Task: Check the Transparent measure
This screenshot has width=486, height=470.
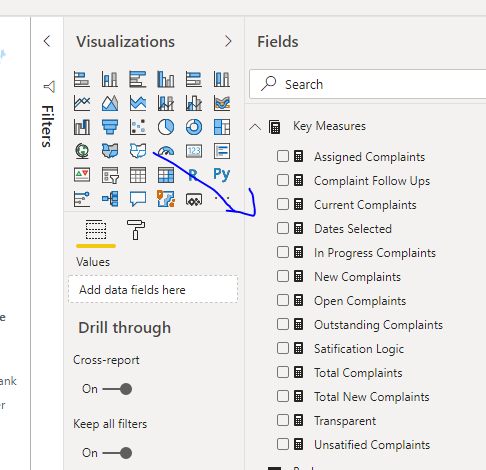Action: coord(283,420)
